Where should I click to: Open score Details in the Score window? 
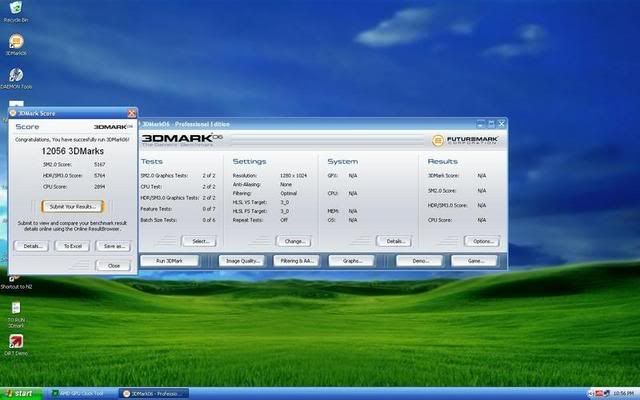pos(31,246)
